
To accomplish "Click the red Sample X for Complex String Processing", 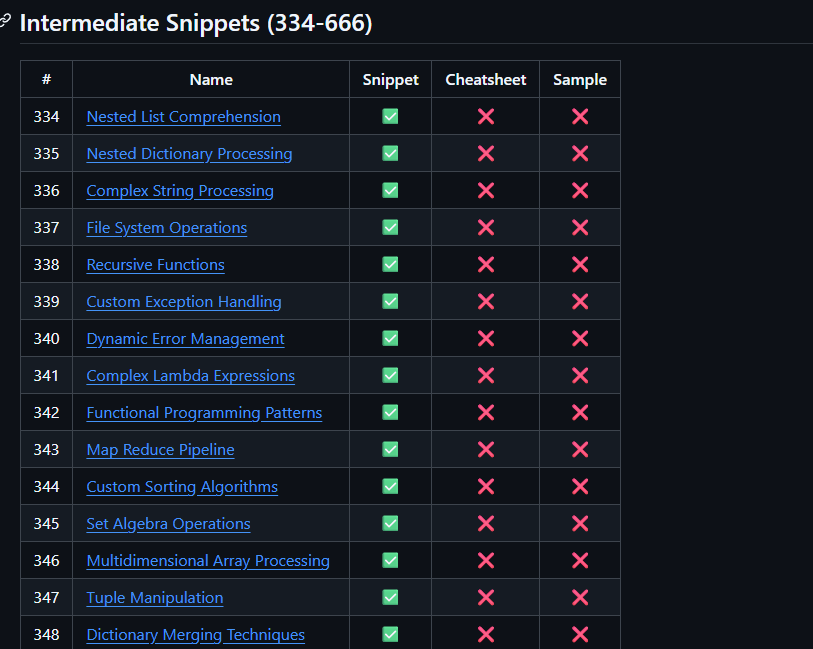I will (x=580, y=190).
